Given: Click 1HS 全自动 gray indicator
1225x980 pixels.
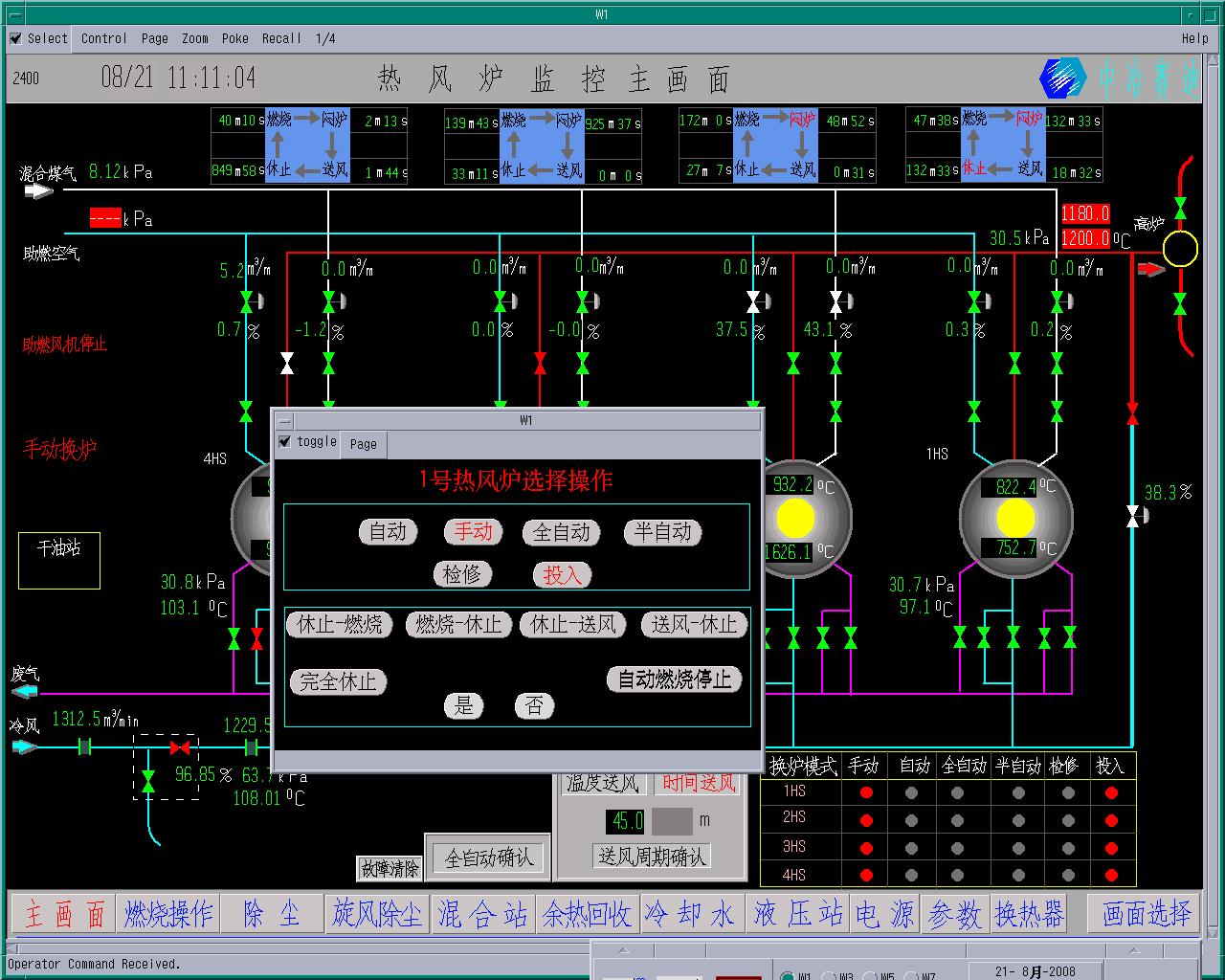Looking at the screenshot, I should click(957, 792).
